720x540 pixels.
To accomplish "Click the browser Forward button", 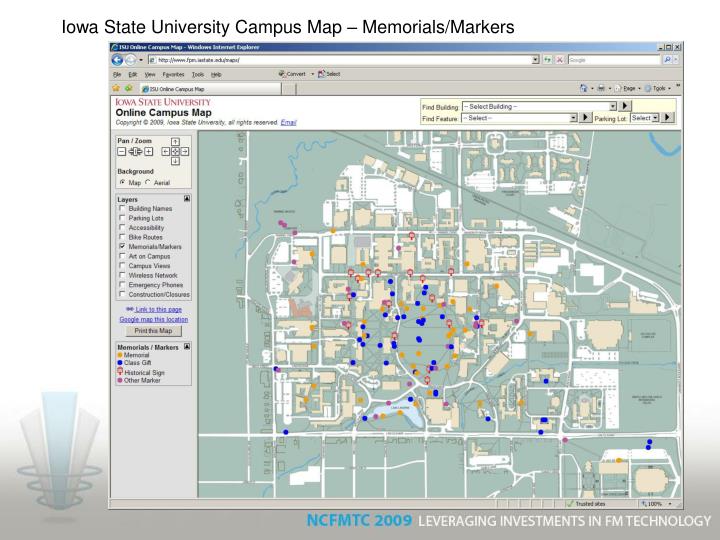I will [130, 60].
